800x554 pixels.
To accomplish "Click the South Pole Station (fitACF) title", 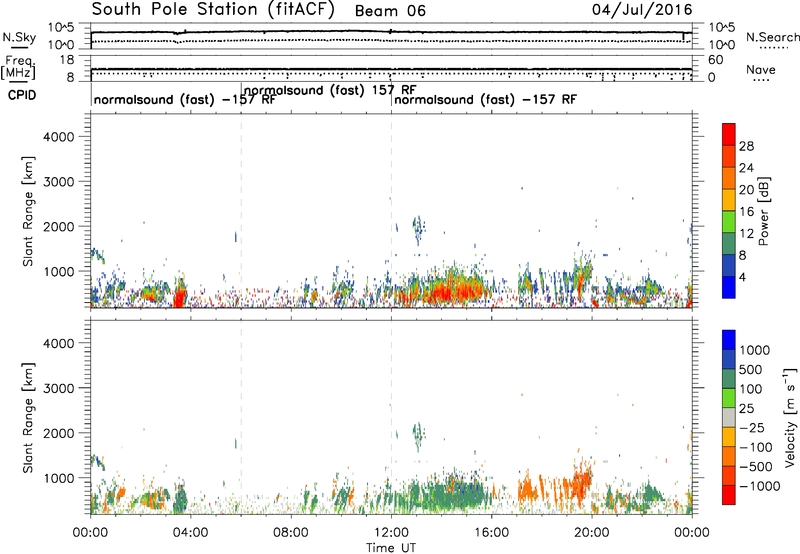I will click(213, 9).
